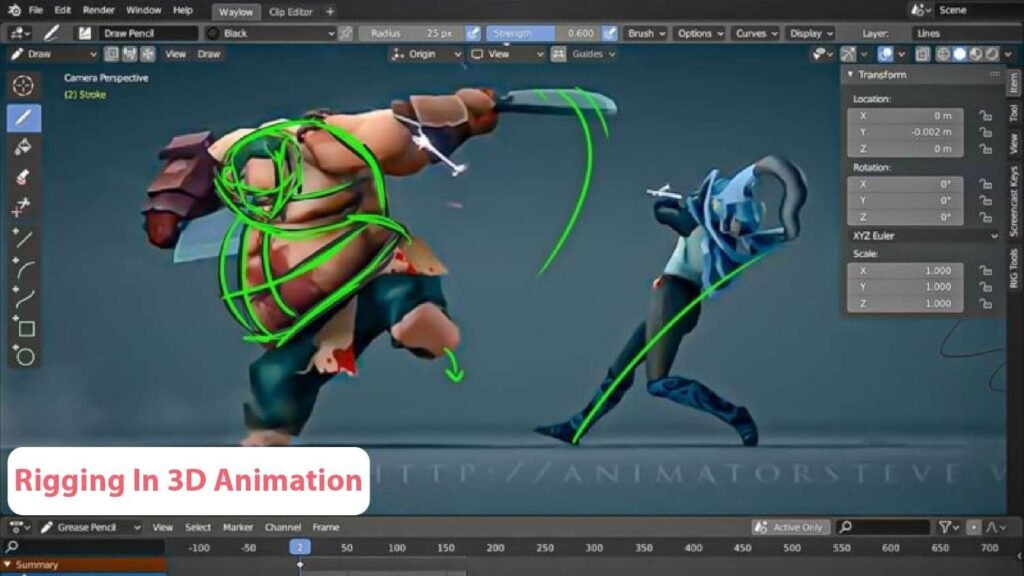Click the Scale X value field
The height and width of the screenshot is (576, 1024).
905,270
